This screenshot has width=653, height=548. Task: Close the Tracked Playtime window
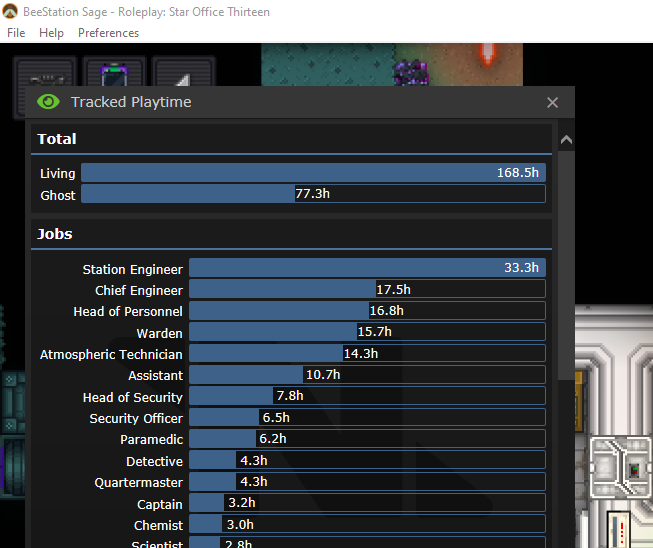[x=552, y=102]
